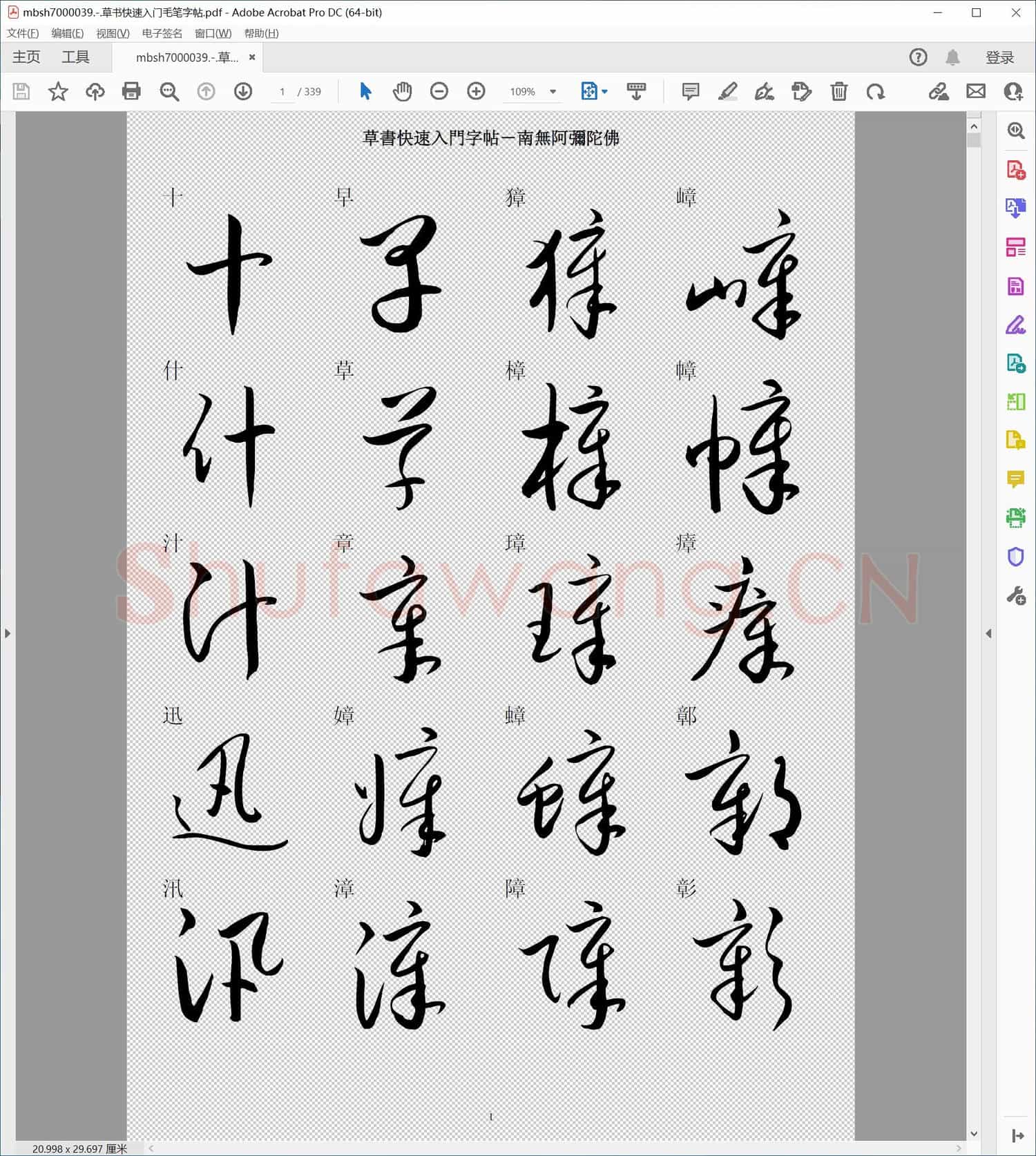Zoom out with minus circle
1036x1156 pixels.
click(439, 91)
